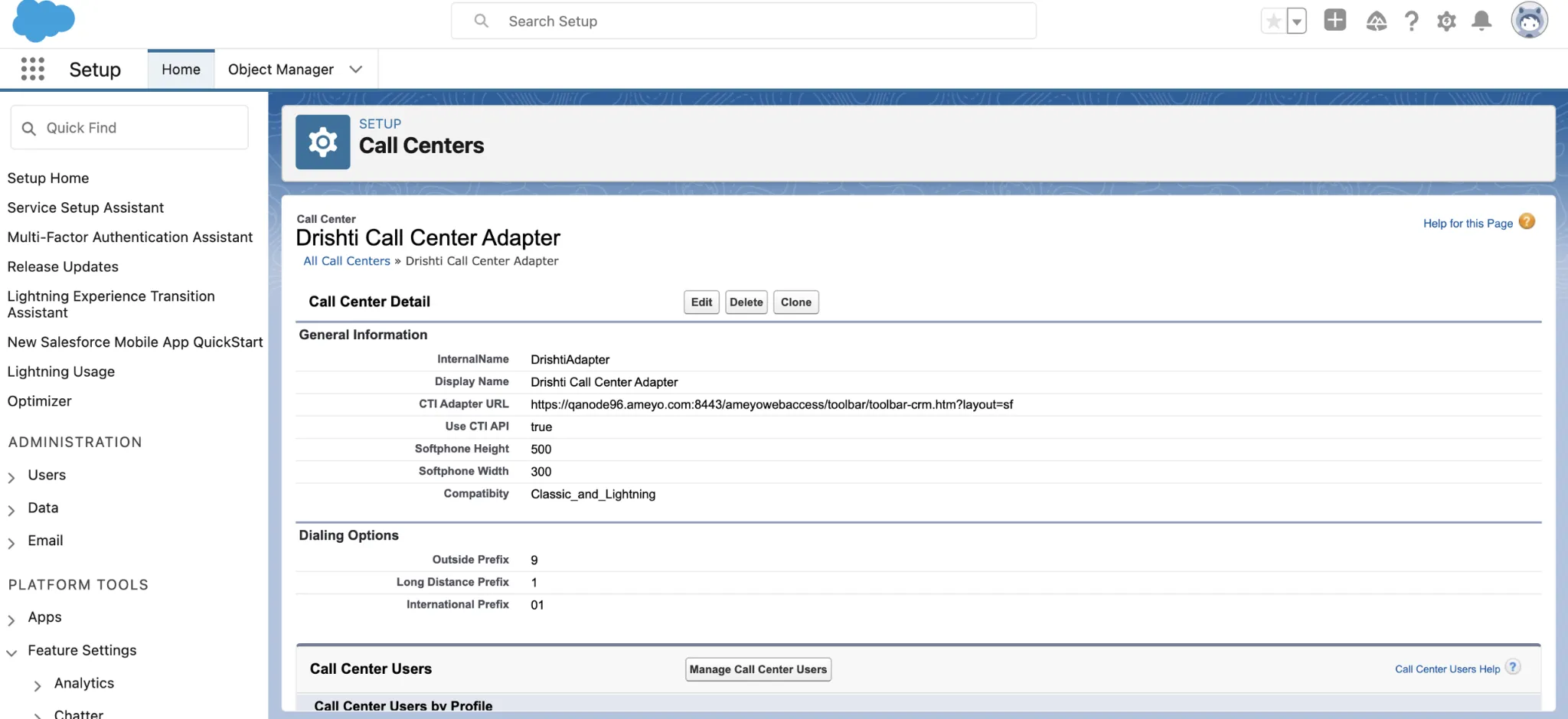The height and width of the screenshot is (719, 1568).
Task: Focus the Search Setup field
Action: 743,21
